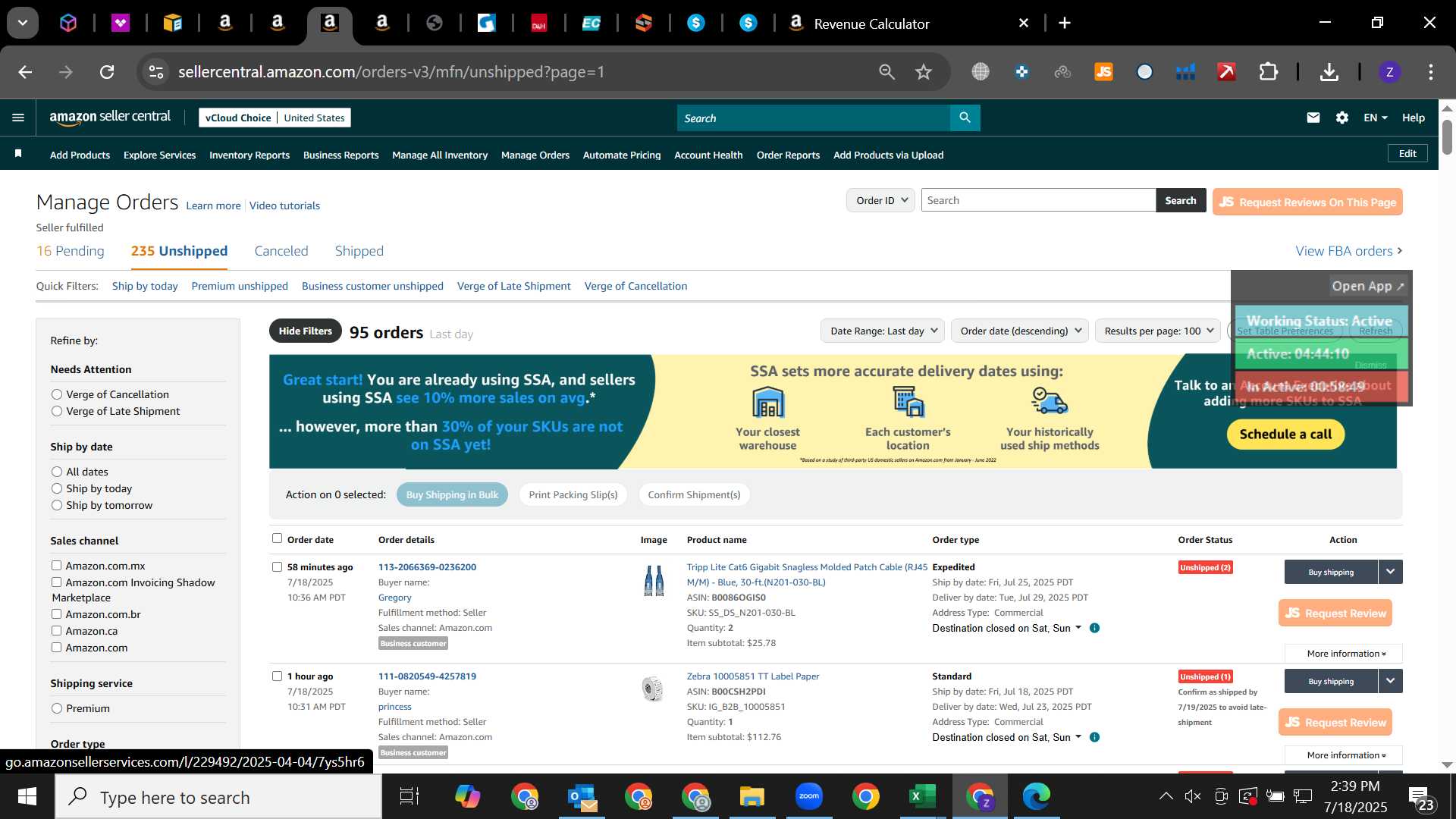This screenshot has width=1456, height=819.
Task: Switch to the 16 Pending tab
Action: [71, 251]
